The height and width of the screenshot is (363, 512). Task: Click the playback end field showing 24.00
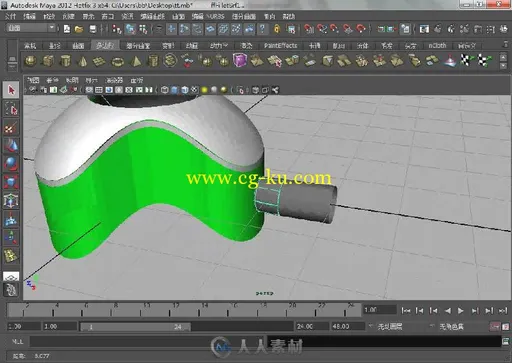pyautogui.click(x=311, y=327)
